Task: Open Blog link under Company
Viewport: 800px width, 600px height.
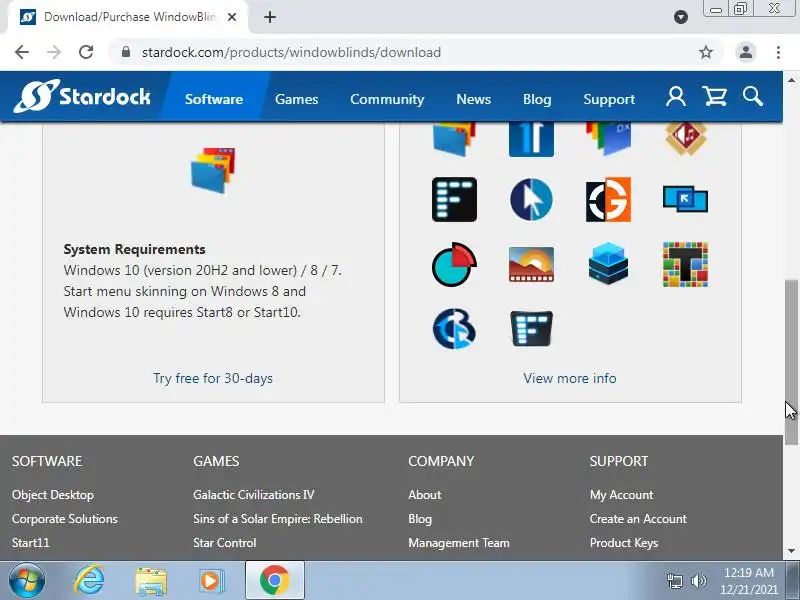Action: pyautogui.click(x=420, y=519)
